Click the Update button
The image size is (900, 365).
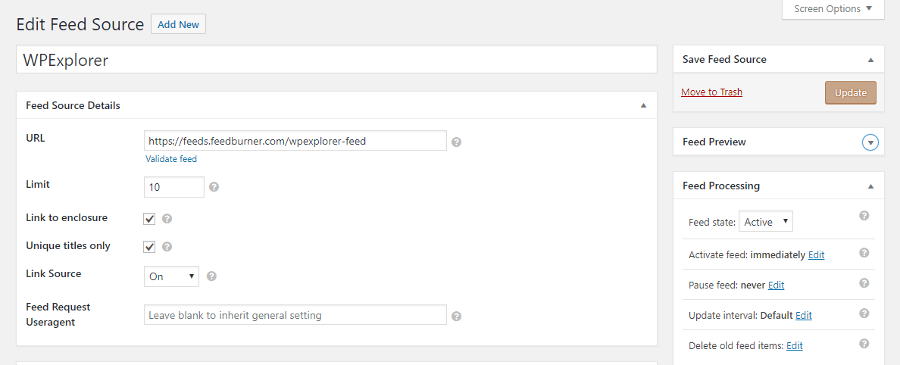(851, 93)
